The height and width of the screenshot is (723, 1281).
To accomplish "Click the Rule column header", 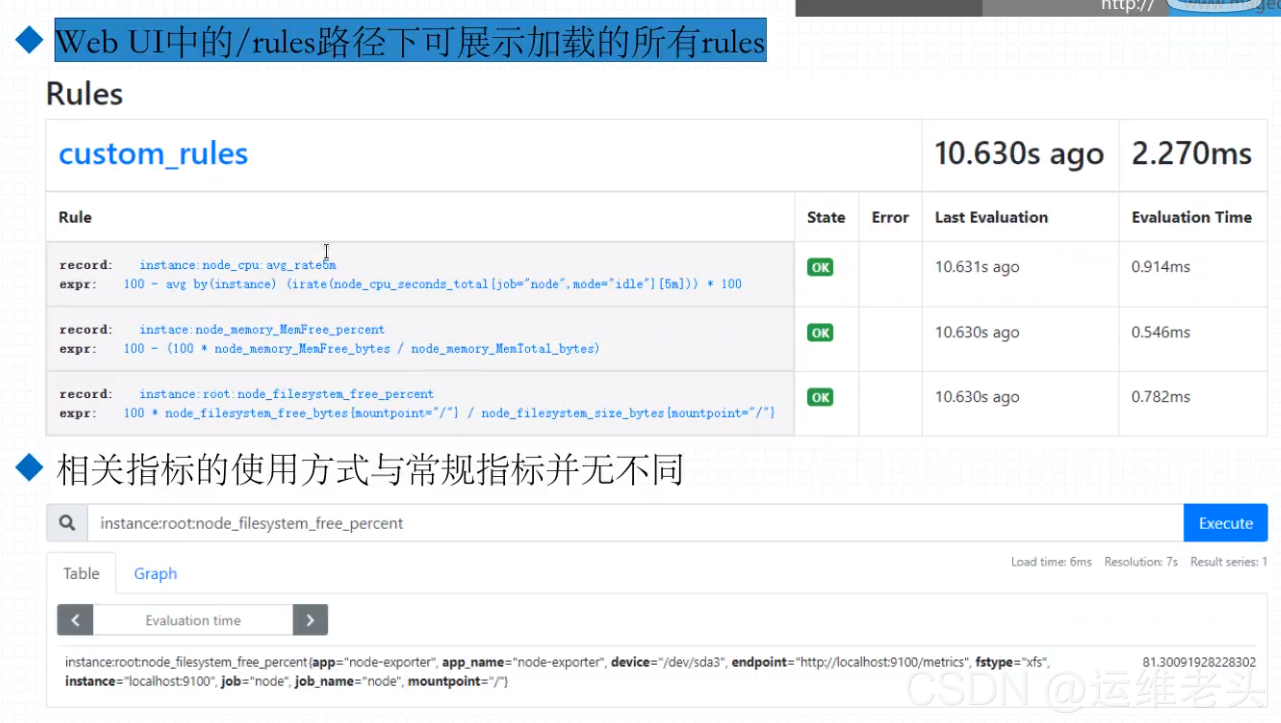I will click(x=75, y=217).
